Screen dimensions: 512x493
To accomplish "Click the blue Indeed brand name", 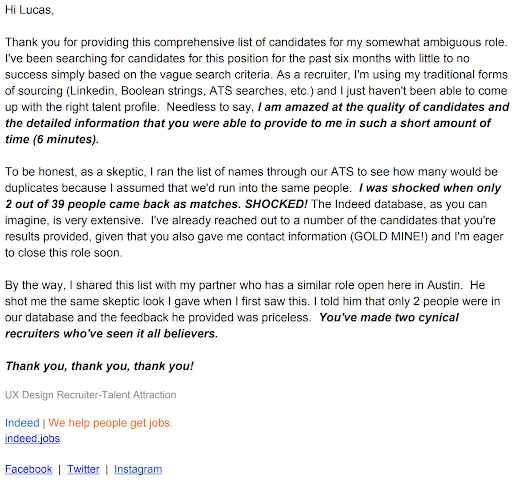I will point(22,423).
